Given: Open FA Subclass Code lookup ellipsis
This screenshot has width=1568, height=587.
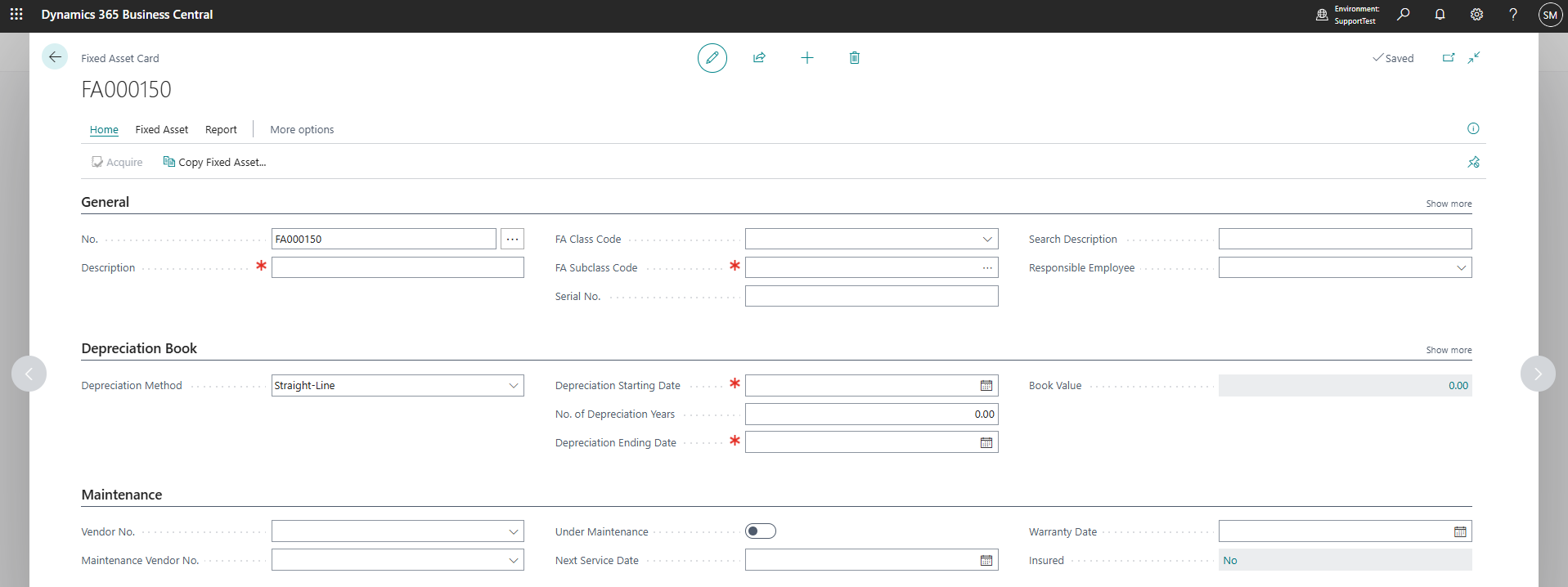Looking at the screenshot, I should pyautogui.click(x=988, y=267).
